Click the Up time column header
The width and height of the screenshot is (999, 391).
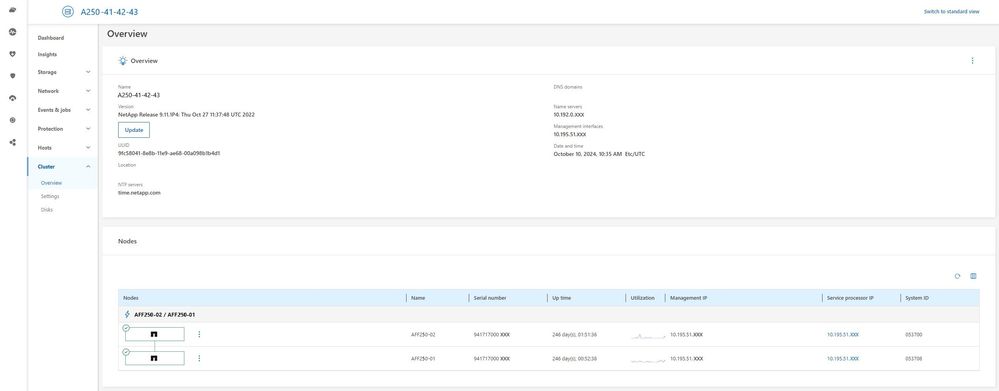[x=561, y=298]
